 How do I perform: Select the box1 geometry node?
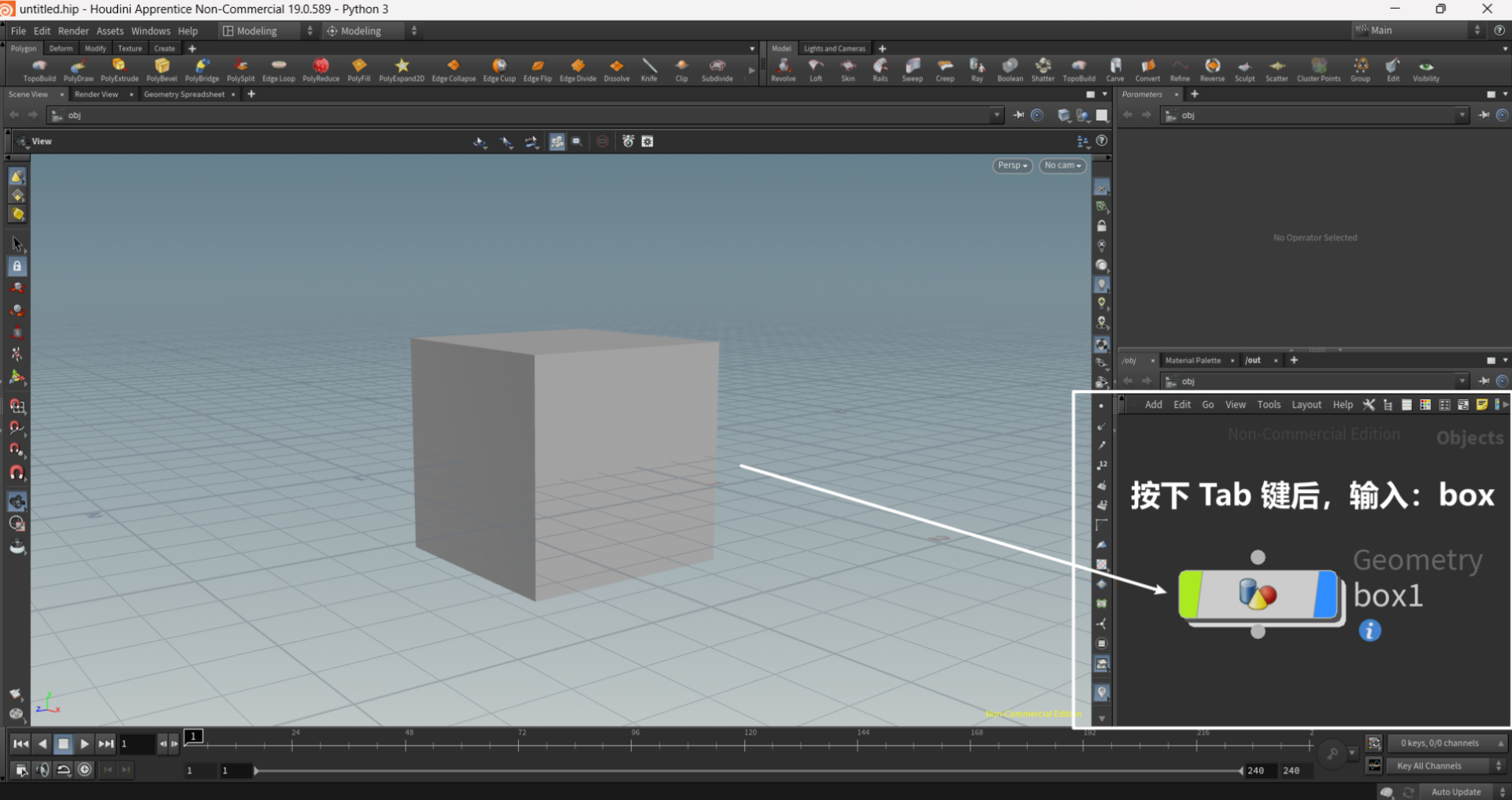point(1258,594)
